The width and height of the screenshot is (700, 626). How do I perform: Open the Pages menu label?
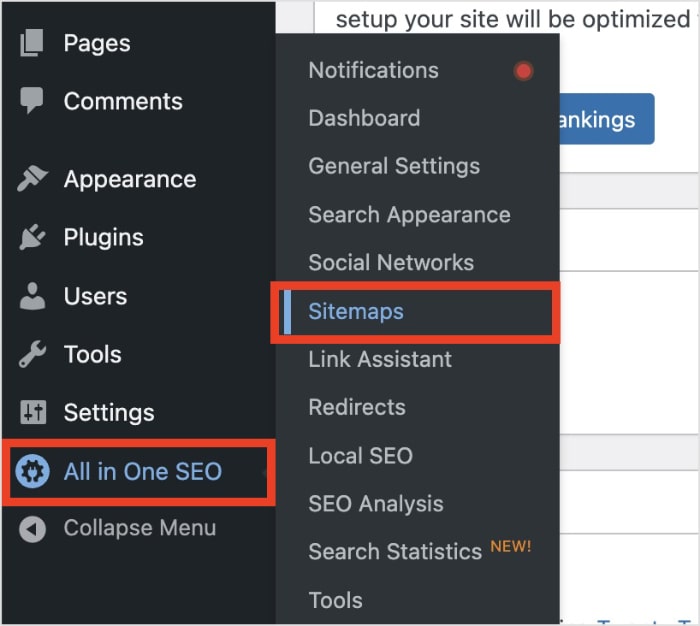[97, 43]
